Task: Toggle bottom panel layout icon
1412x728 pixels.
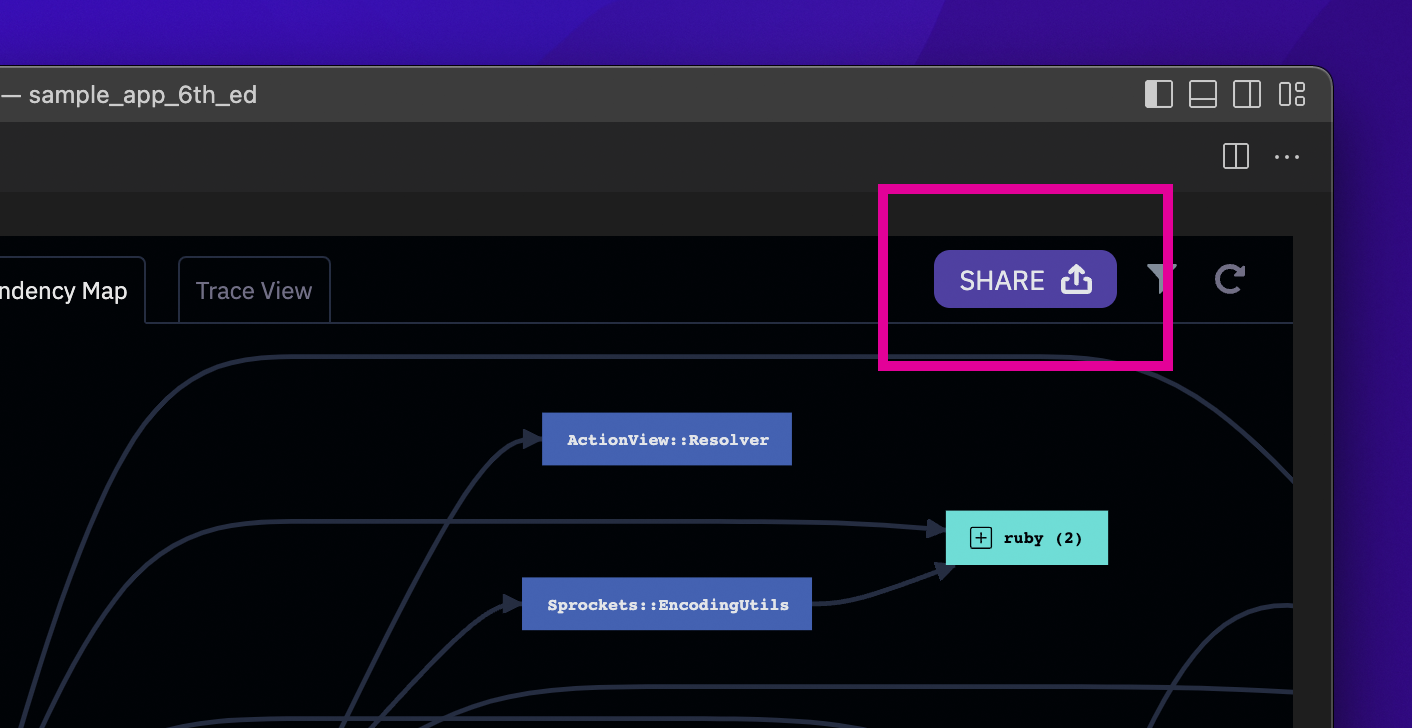Action: point(1202,95)
